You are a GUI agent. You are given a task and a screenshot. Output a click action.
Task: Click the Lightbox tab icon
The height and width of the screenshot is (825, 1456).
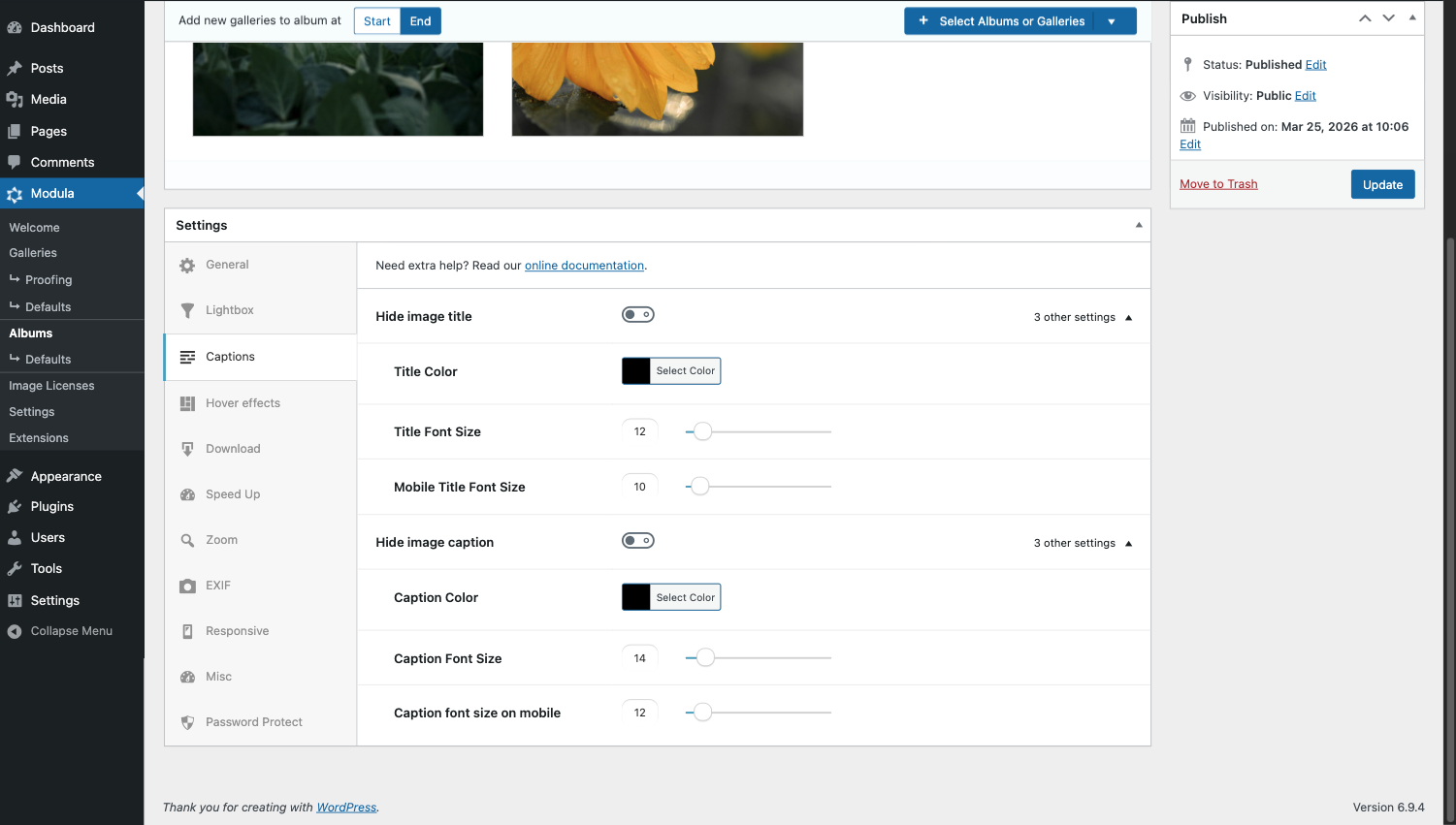click(187, 311)
